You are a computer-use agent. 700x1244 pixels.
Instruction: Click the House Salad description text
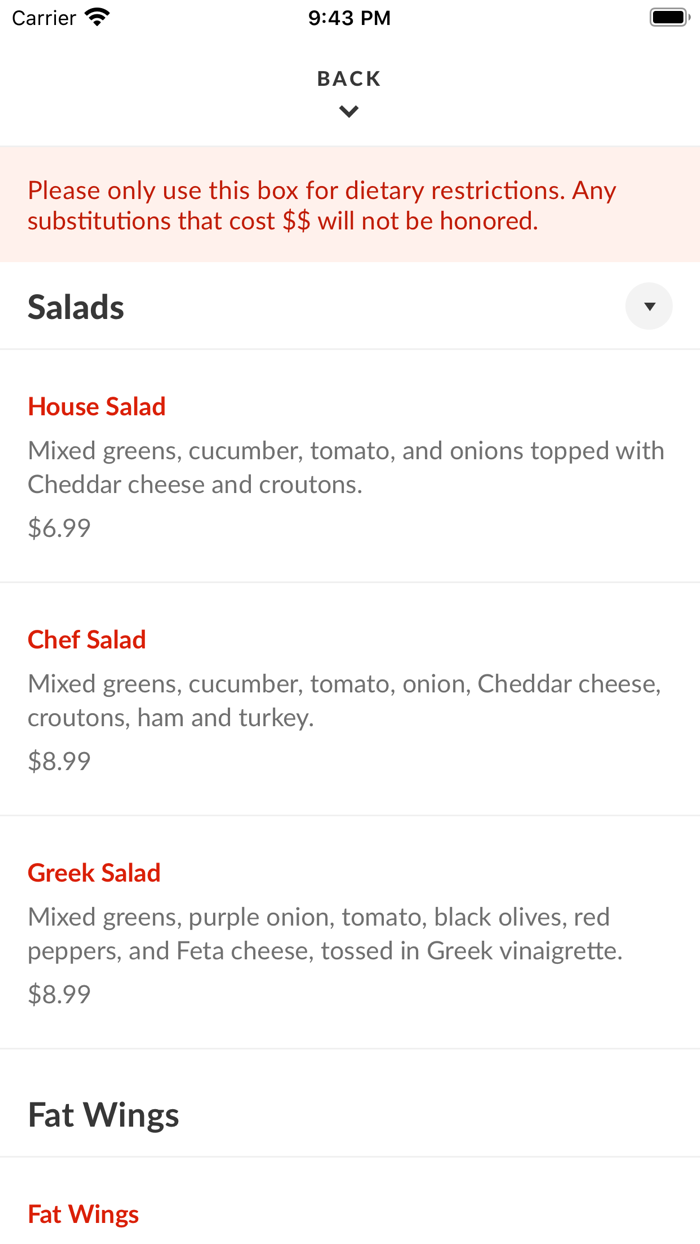click(x=346, y=467)
